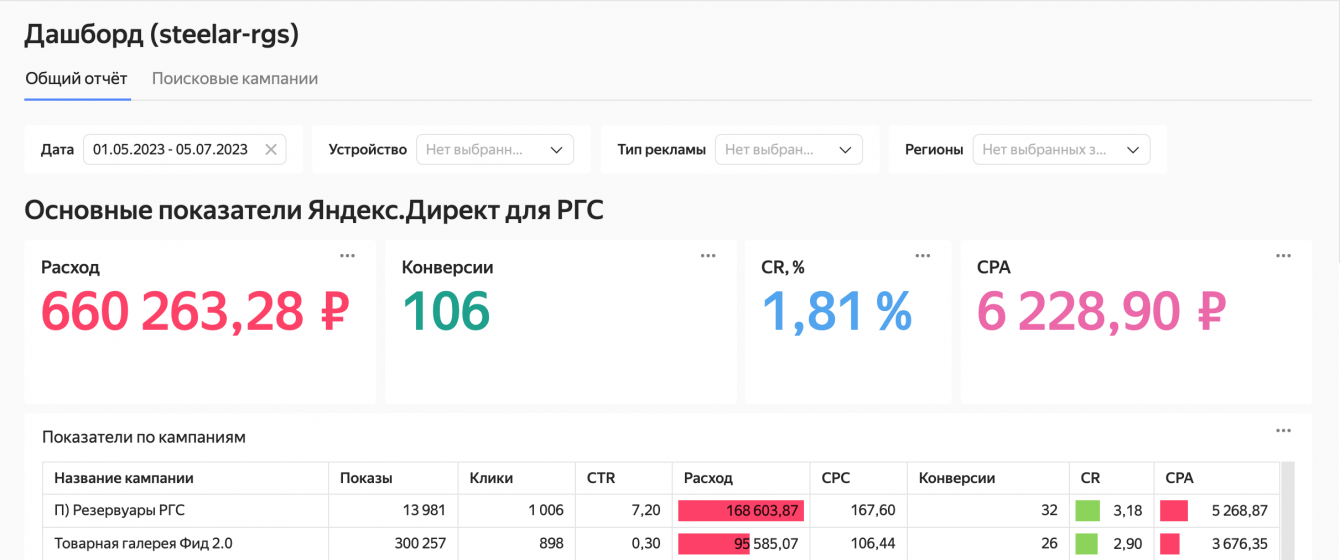Viewport: 1340px width, 560px height.
Task: Click the Расход total 660 263,28 ₽
Action: click(x=194, y=311)
